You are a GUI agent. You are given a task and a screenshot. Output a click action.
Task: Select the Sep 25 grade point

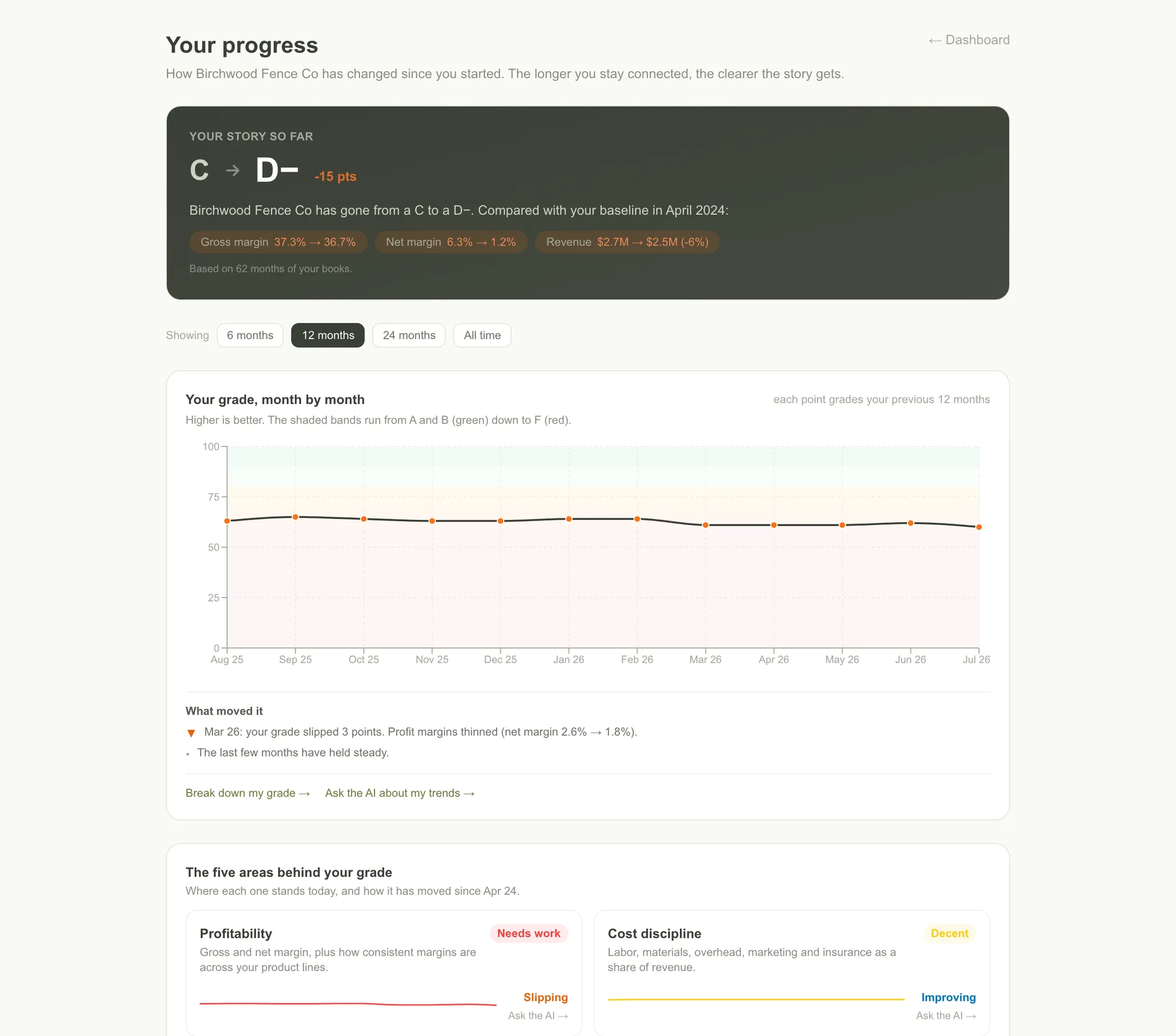click(296, 517)
